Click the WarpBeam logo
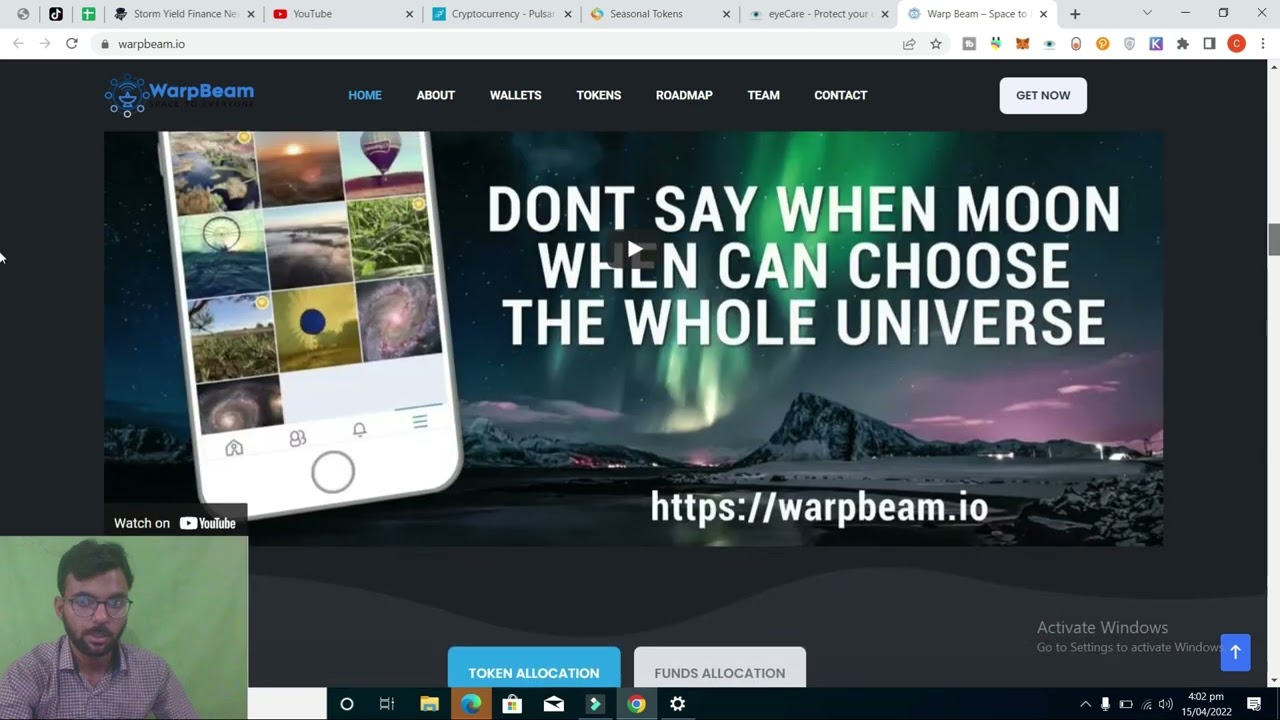 (179, 96)
